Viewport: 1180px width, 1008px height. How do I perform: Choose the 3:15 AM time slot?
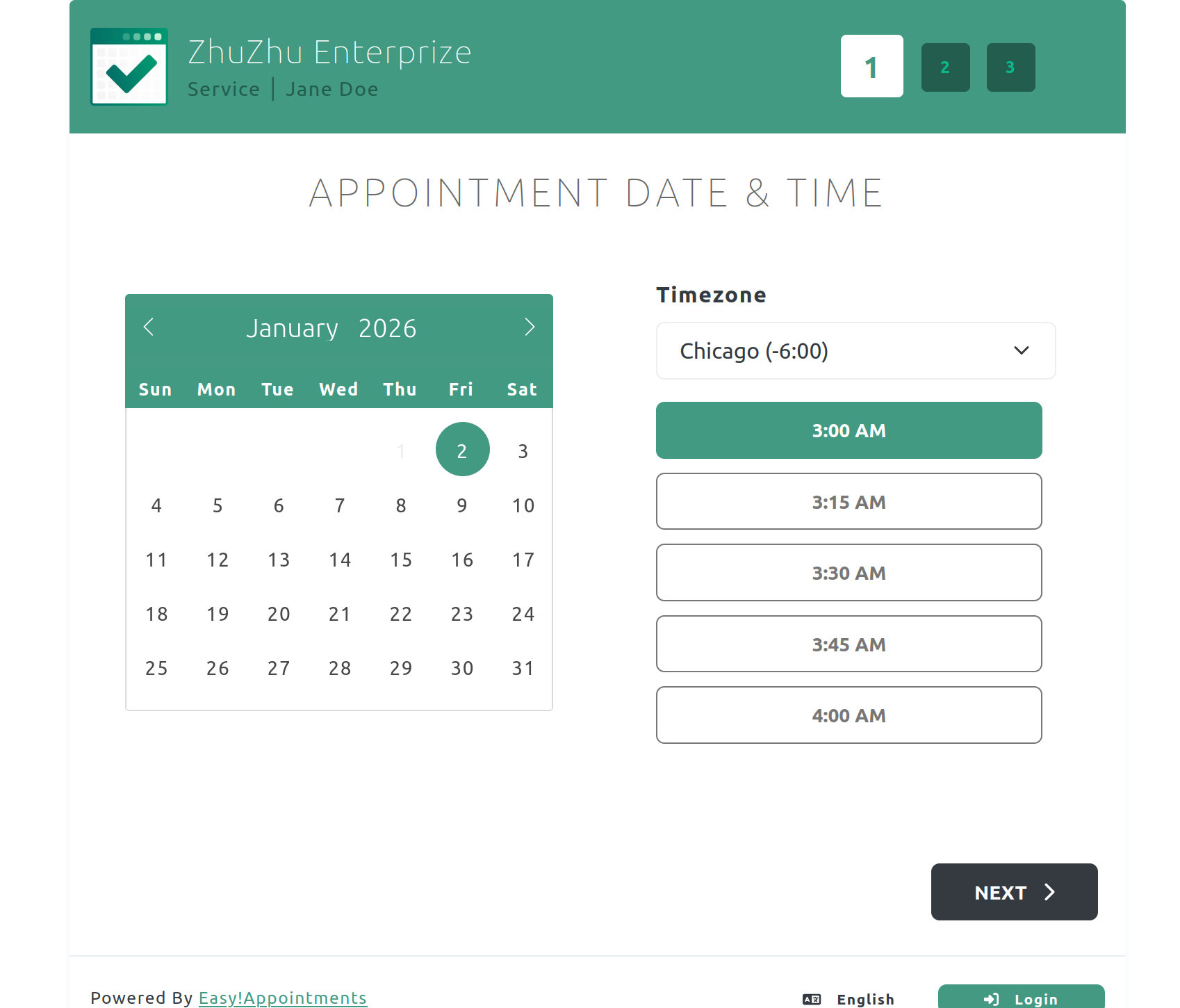click(849, 501)
